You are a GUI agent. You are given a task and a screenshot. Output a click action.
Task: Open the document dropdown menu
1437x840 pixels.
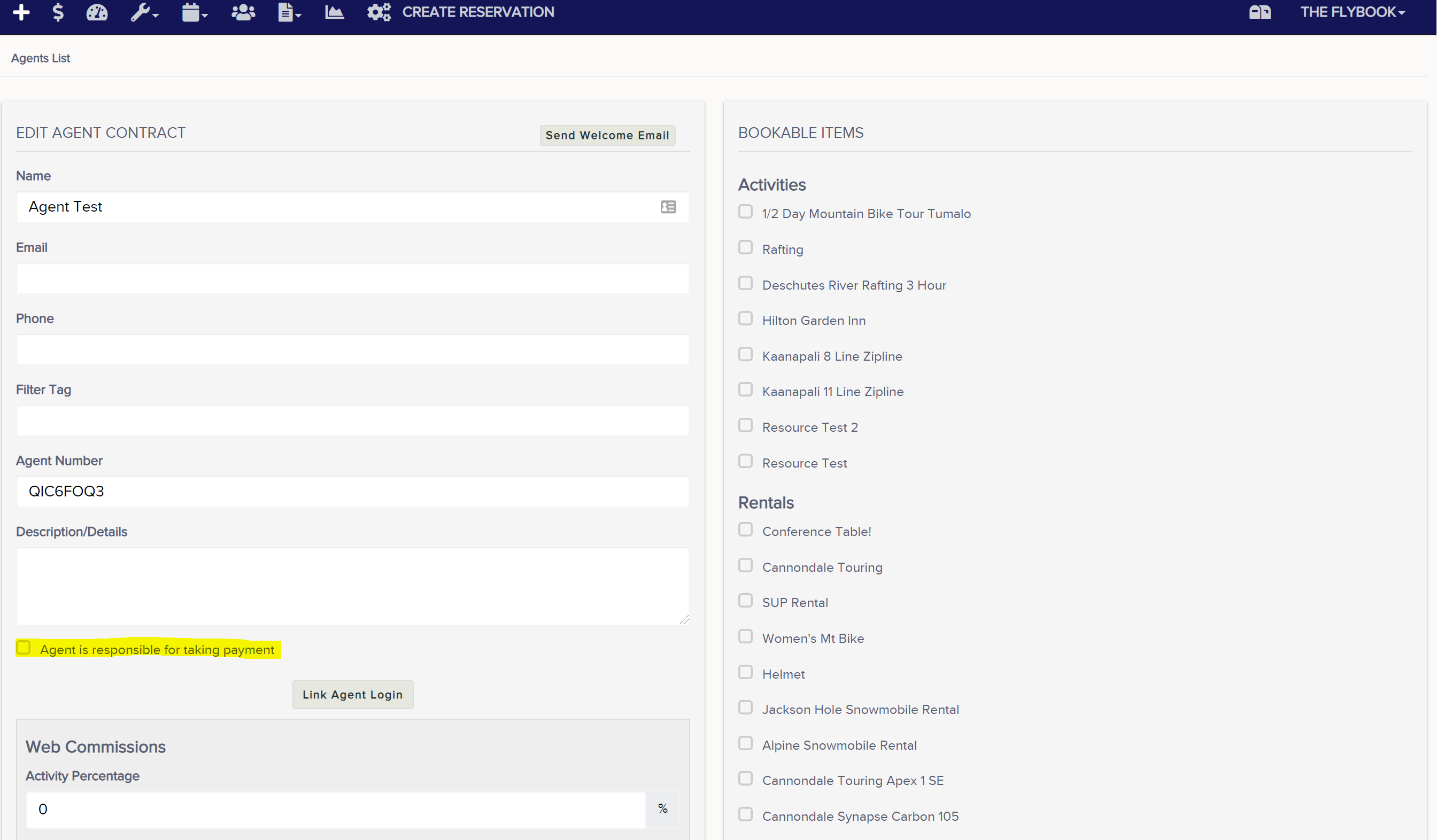(290, 12)
